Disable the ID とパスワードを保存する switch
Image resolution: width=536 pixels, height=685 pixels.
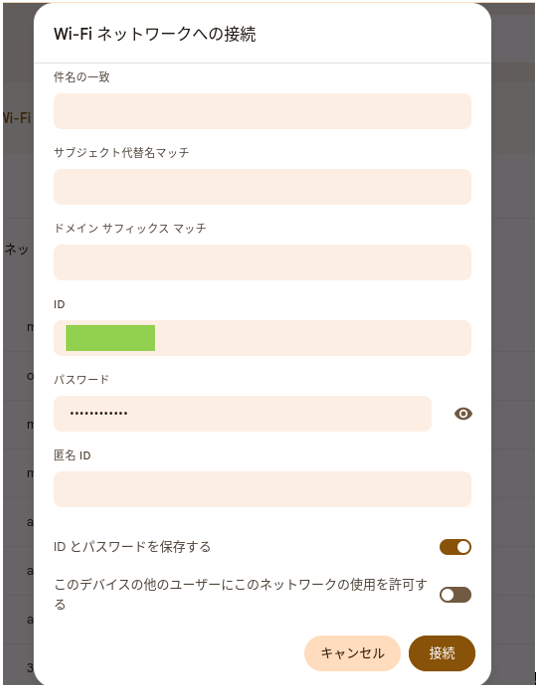[x=455, y=547]
